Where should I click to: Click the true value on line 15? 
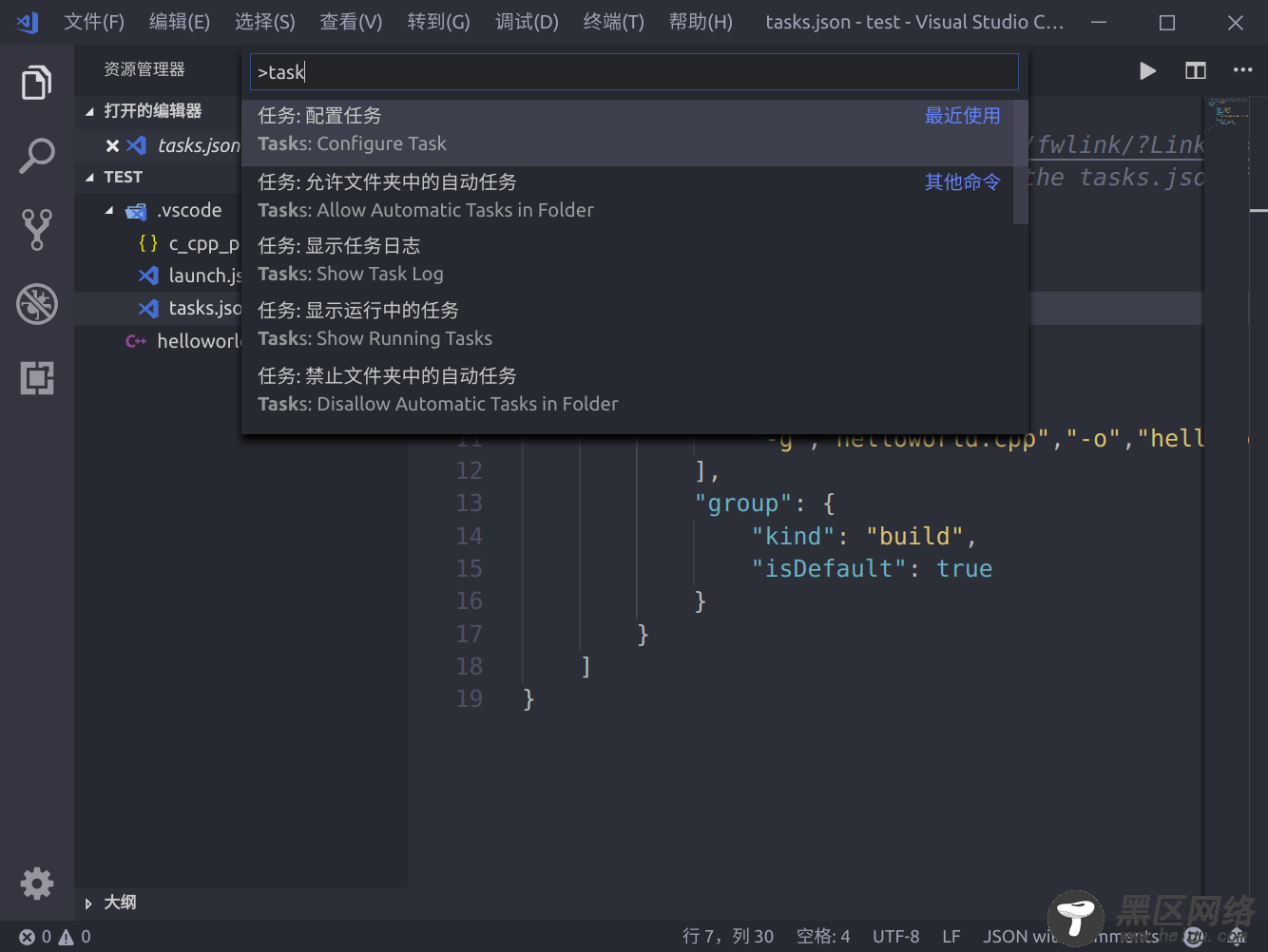coord(965,569)
